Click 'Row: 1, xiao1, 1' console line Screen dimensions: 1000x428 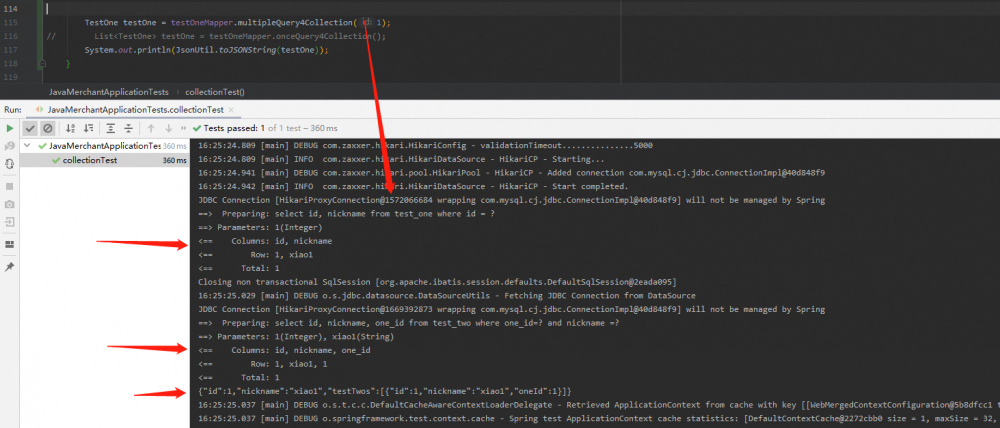point(262,364)
